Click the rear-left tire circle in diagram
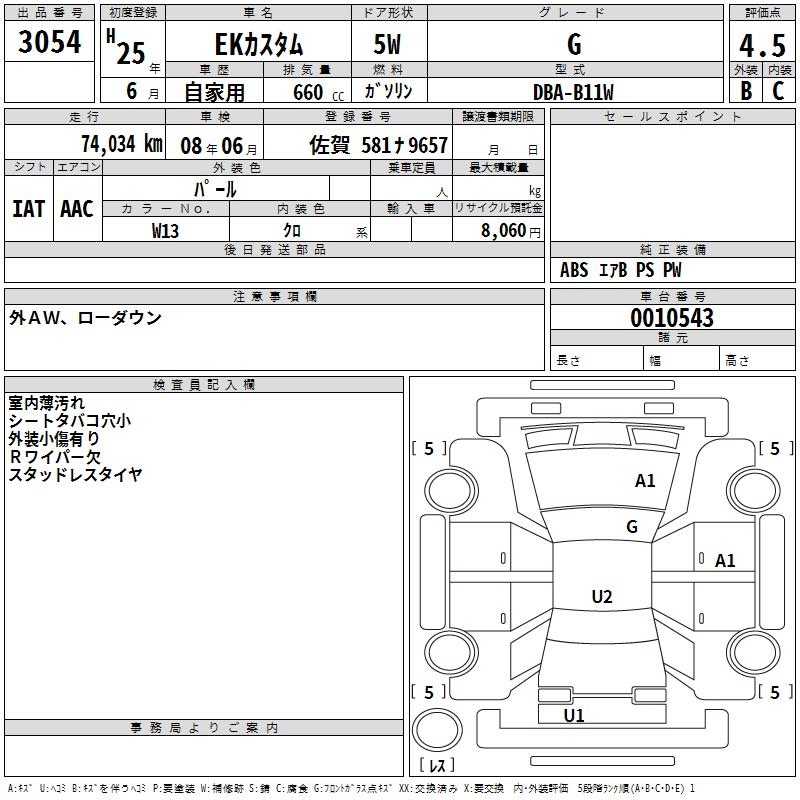The image size is (800, 800). click(451, 653)
